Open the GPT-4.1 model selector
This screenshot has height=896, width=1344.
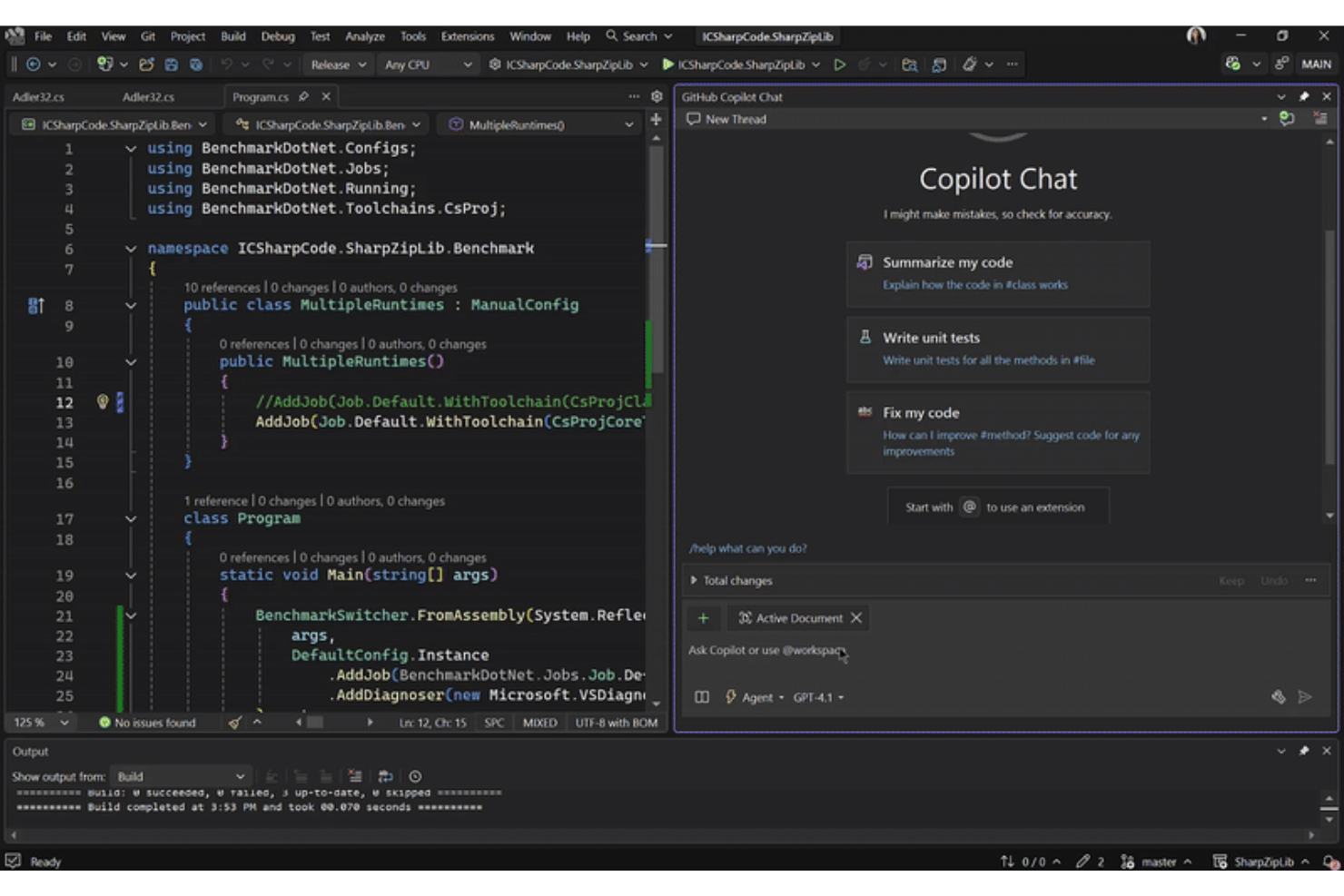(815, 697)
